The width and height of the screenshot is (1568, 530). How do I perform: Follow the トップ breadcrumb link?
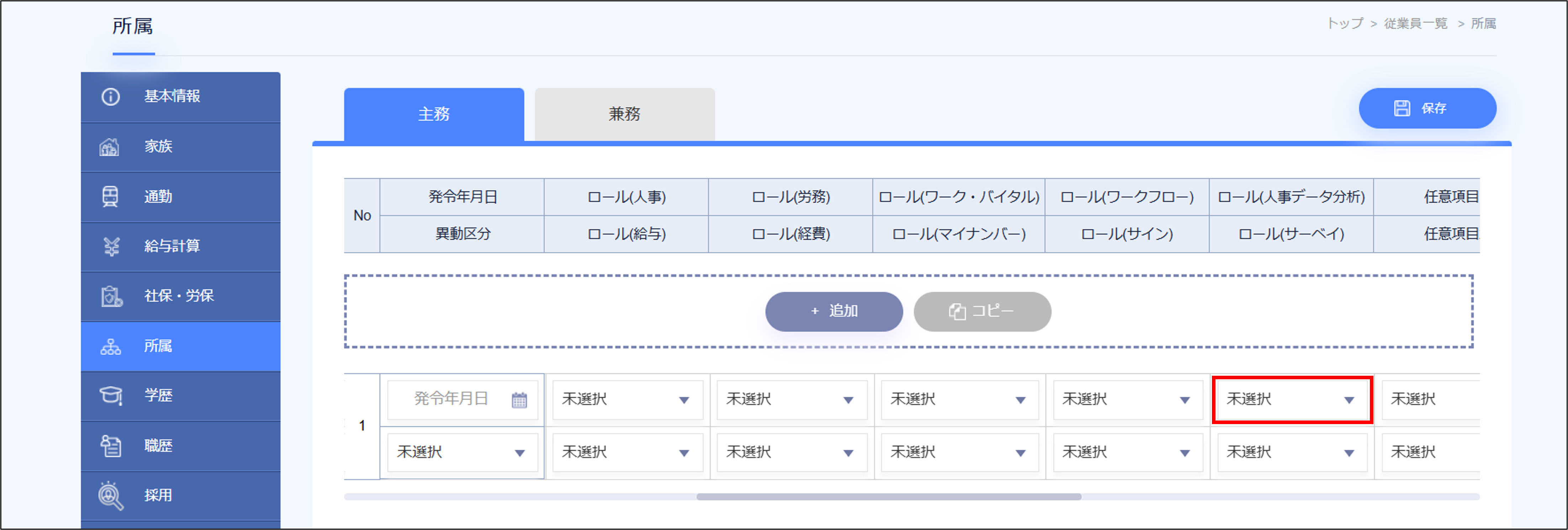[1345, 24]
